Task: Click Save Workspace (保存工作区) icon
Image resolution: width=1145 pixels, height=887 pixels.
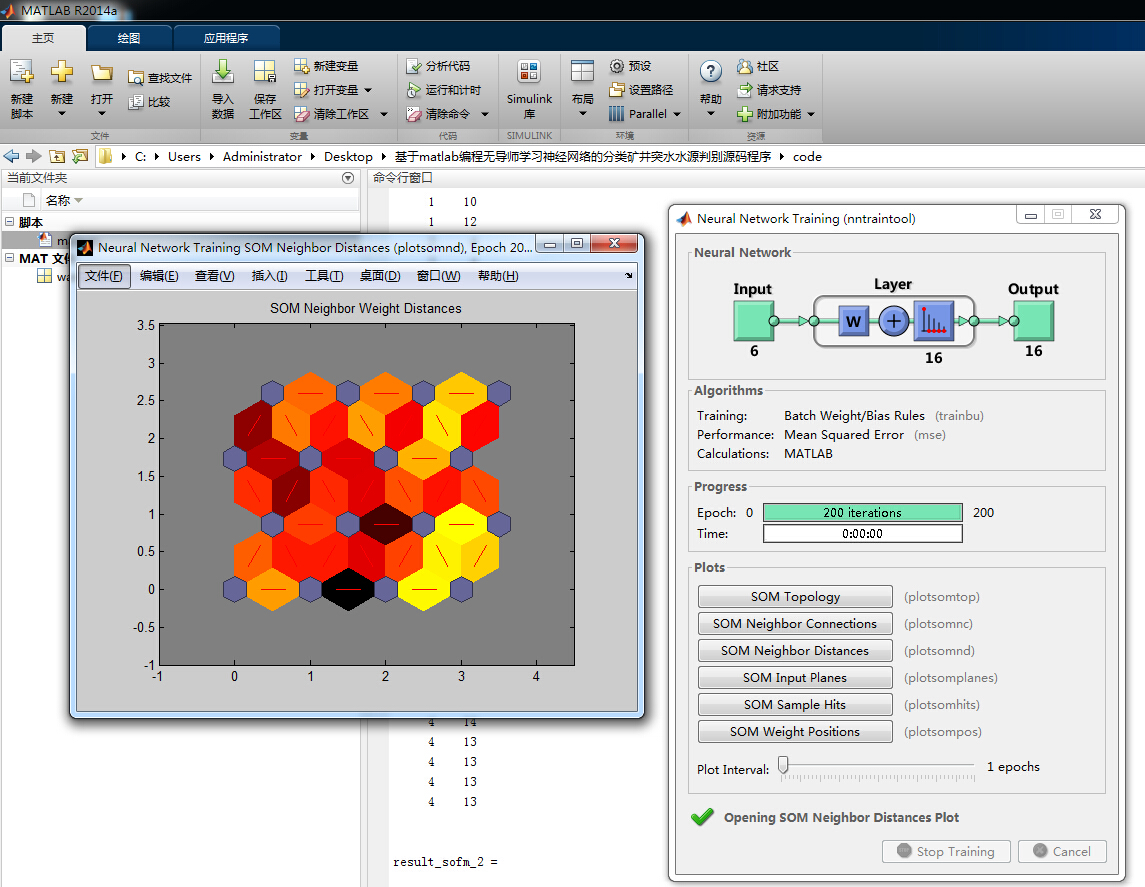Action: 264,72
